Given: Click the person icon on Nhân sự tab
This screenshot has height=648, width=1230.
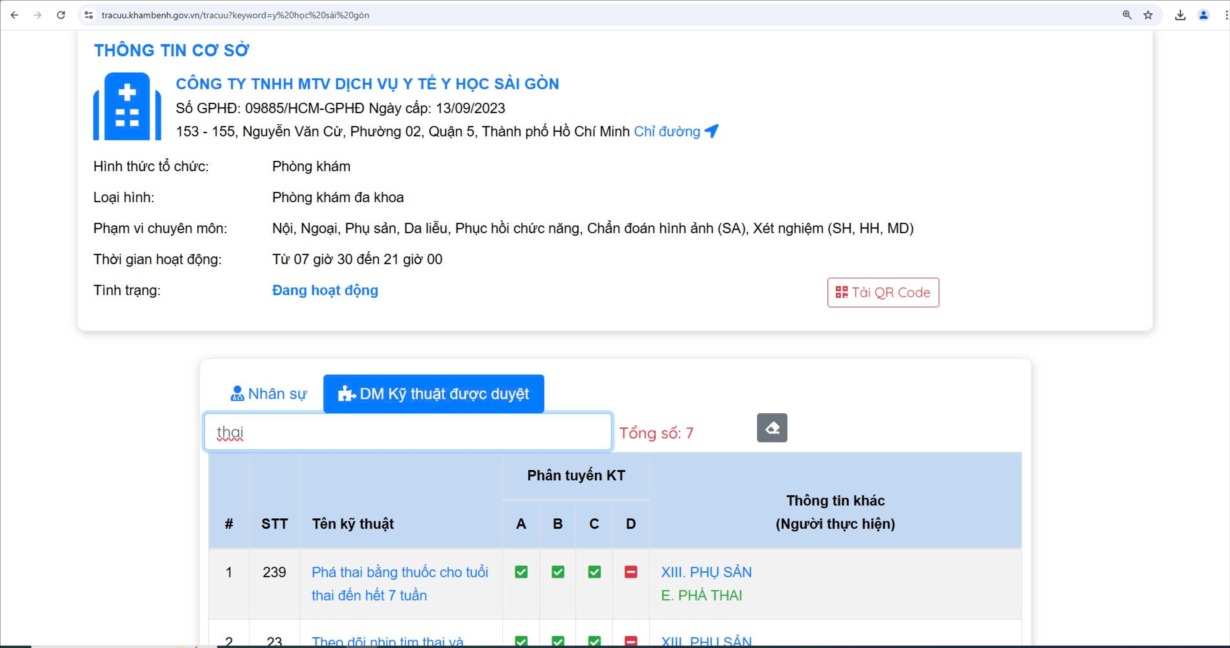Looking at the screenshot, I should 237,393.
